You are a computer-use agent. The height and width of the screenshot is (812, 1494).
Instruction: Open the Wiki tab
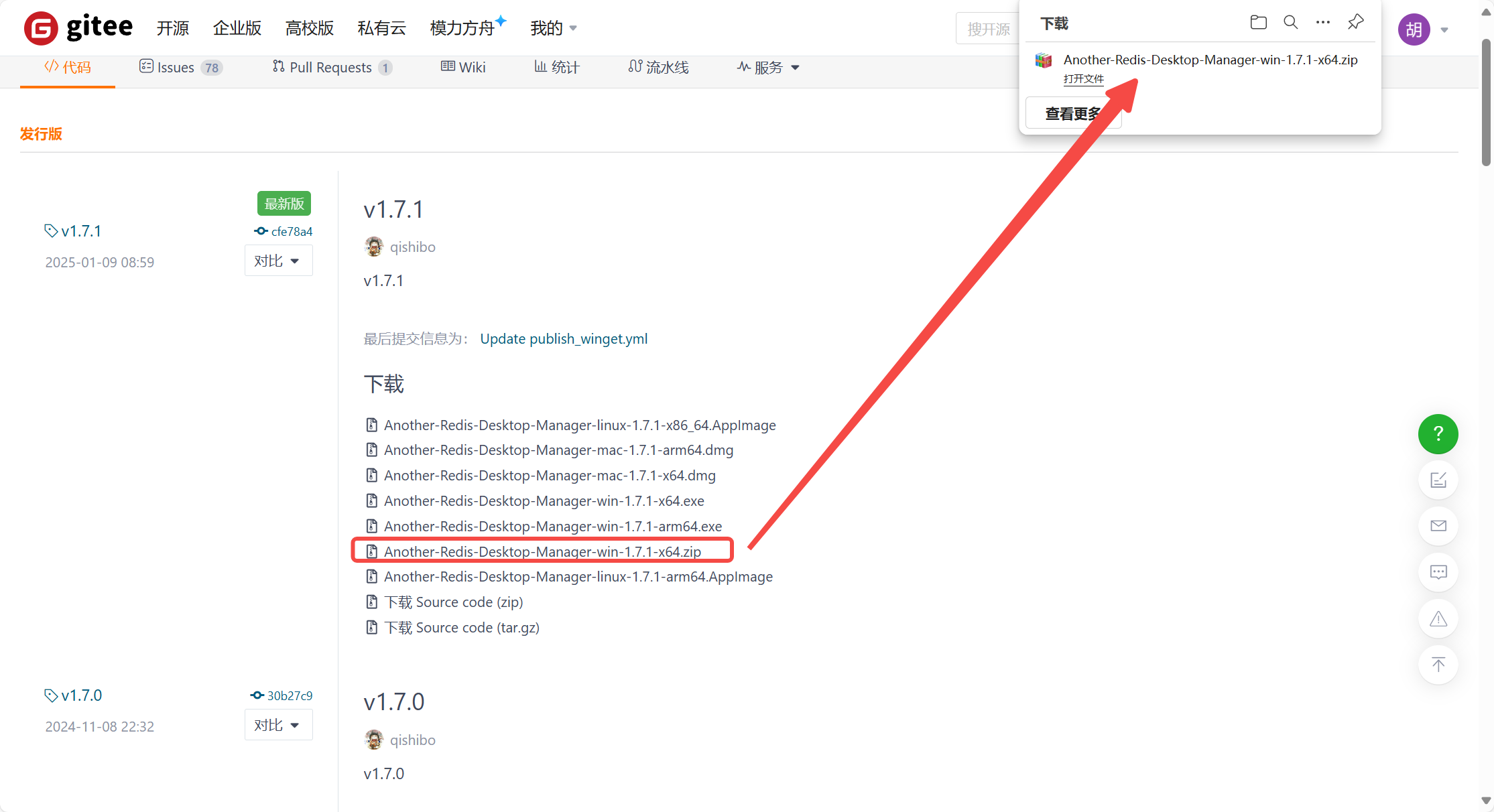[x=463, y=67]
